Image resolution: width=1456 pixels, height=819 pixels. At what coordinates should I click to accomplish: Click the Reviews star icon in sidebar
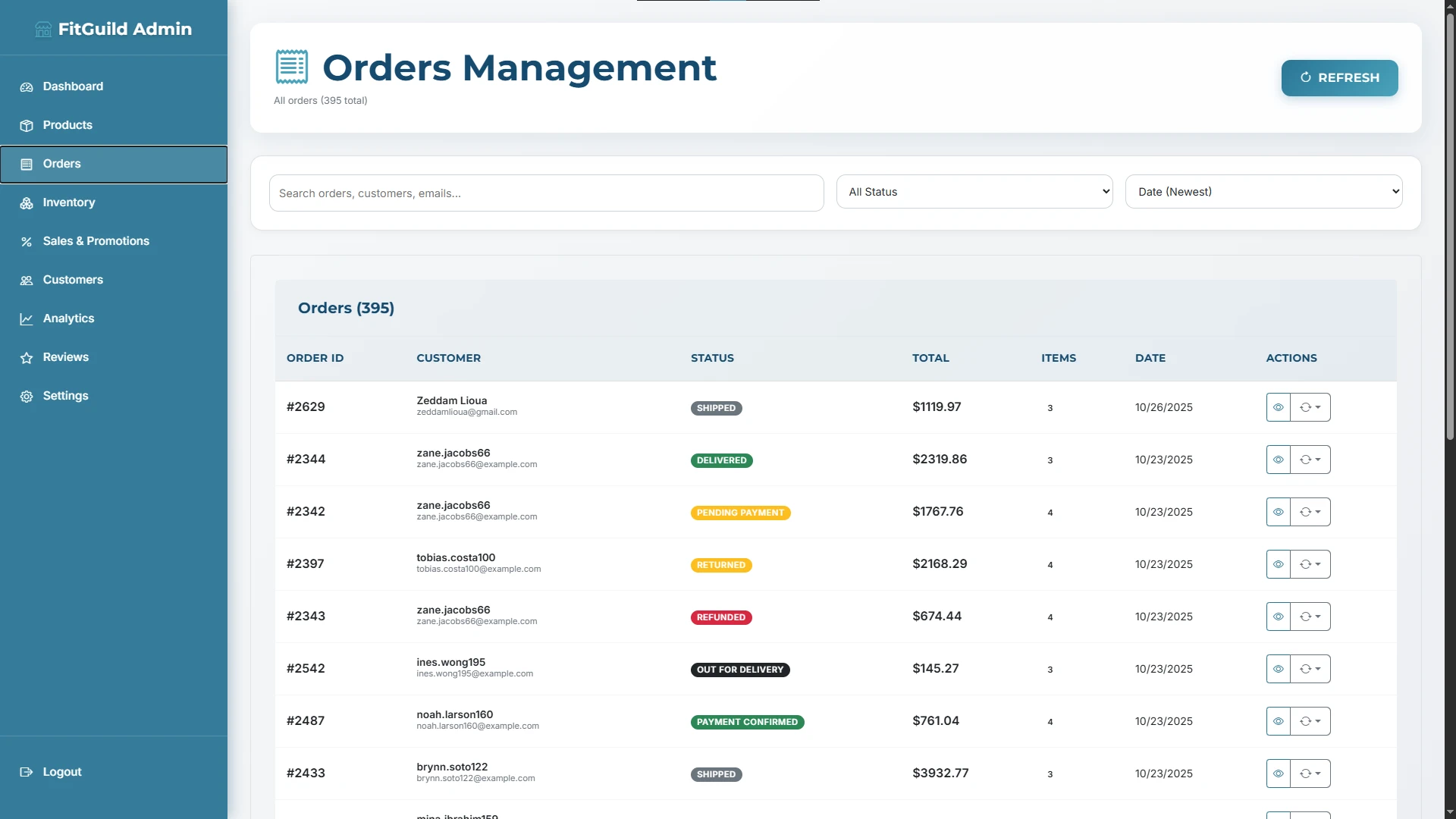27,358
